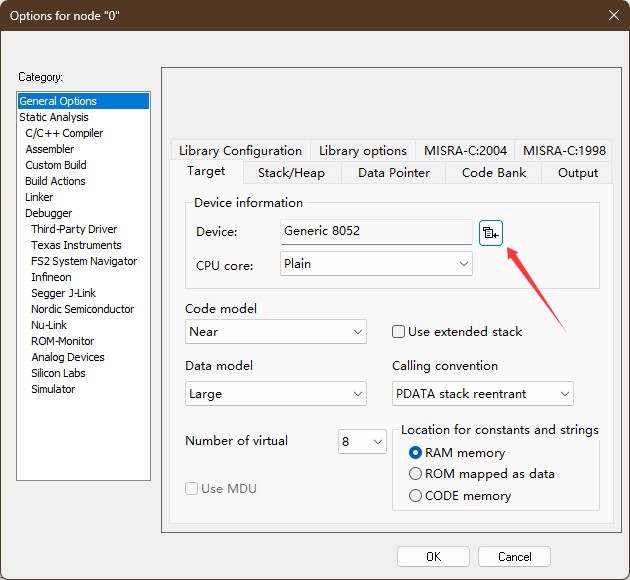
Task: Select Linker category in the list
Action: click(39, 197)
